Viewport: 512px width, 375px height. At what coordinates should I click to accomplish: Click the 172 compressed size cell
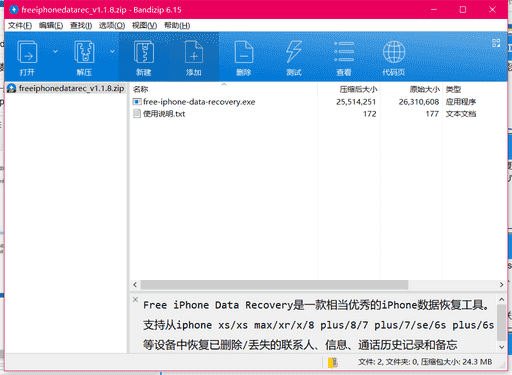tap(369, 114)
